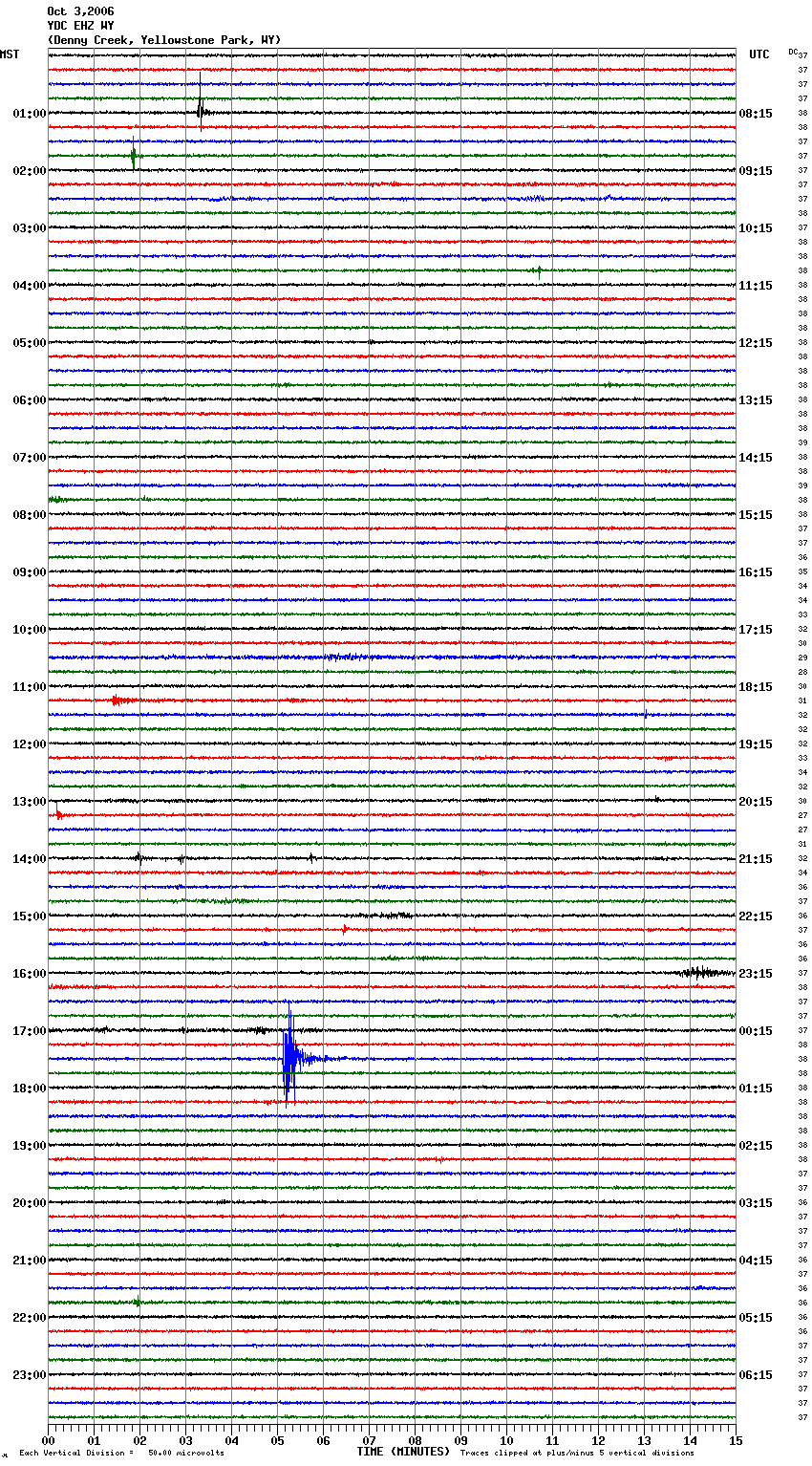Click the 20:00 MST time label
812x1466 pixels.
coord(30,1203)
